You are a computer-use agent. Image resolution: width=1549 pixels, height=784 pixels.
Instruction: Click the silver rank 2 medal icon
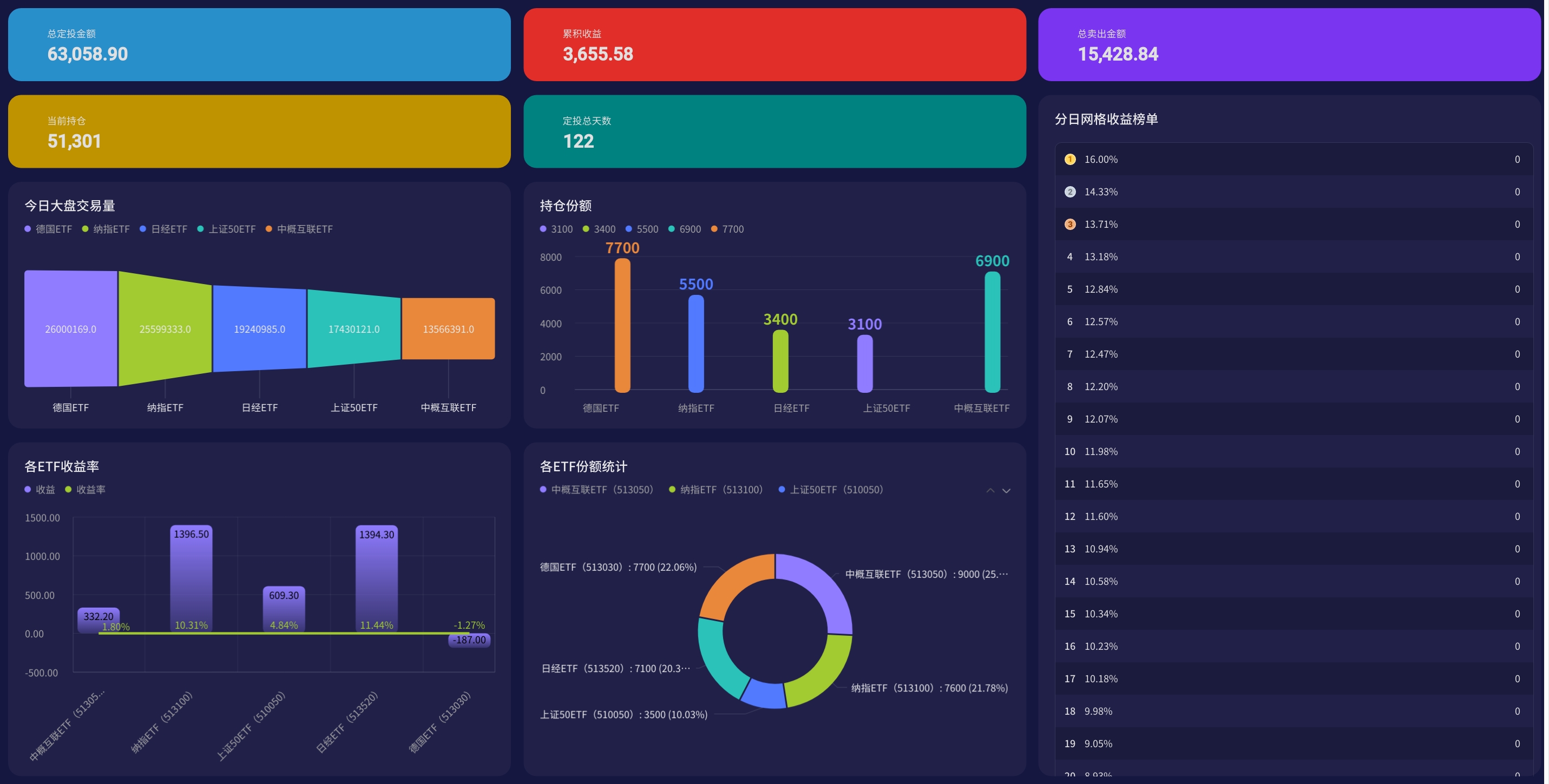[x=1070, y=192]
